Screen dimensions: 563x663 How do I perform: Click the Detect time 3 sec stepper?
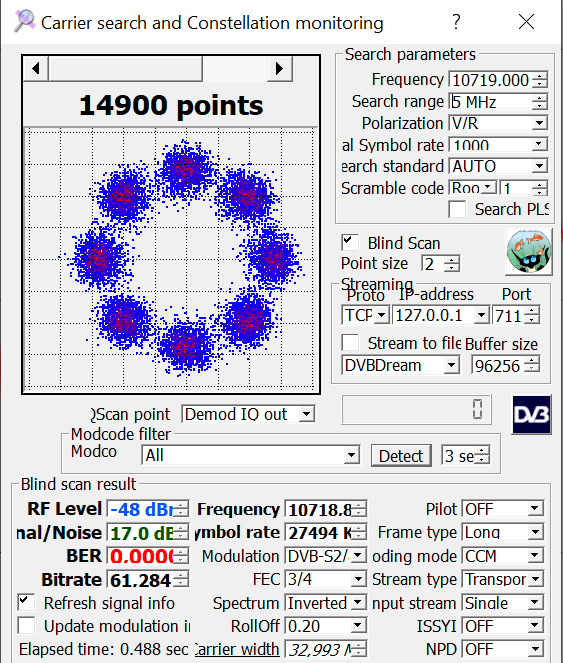[465, 456]
